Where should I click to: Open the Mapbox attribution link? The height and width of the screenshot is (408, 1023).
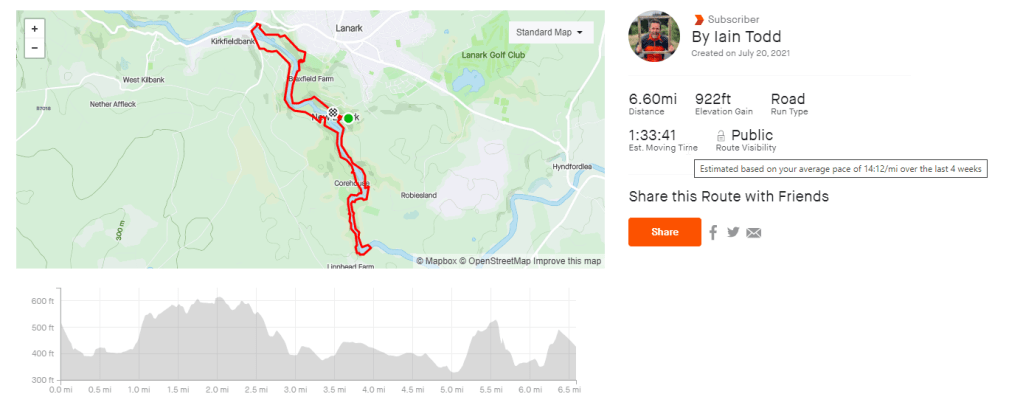point(439,261)
